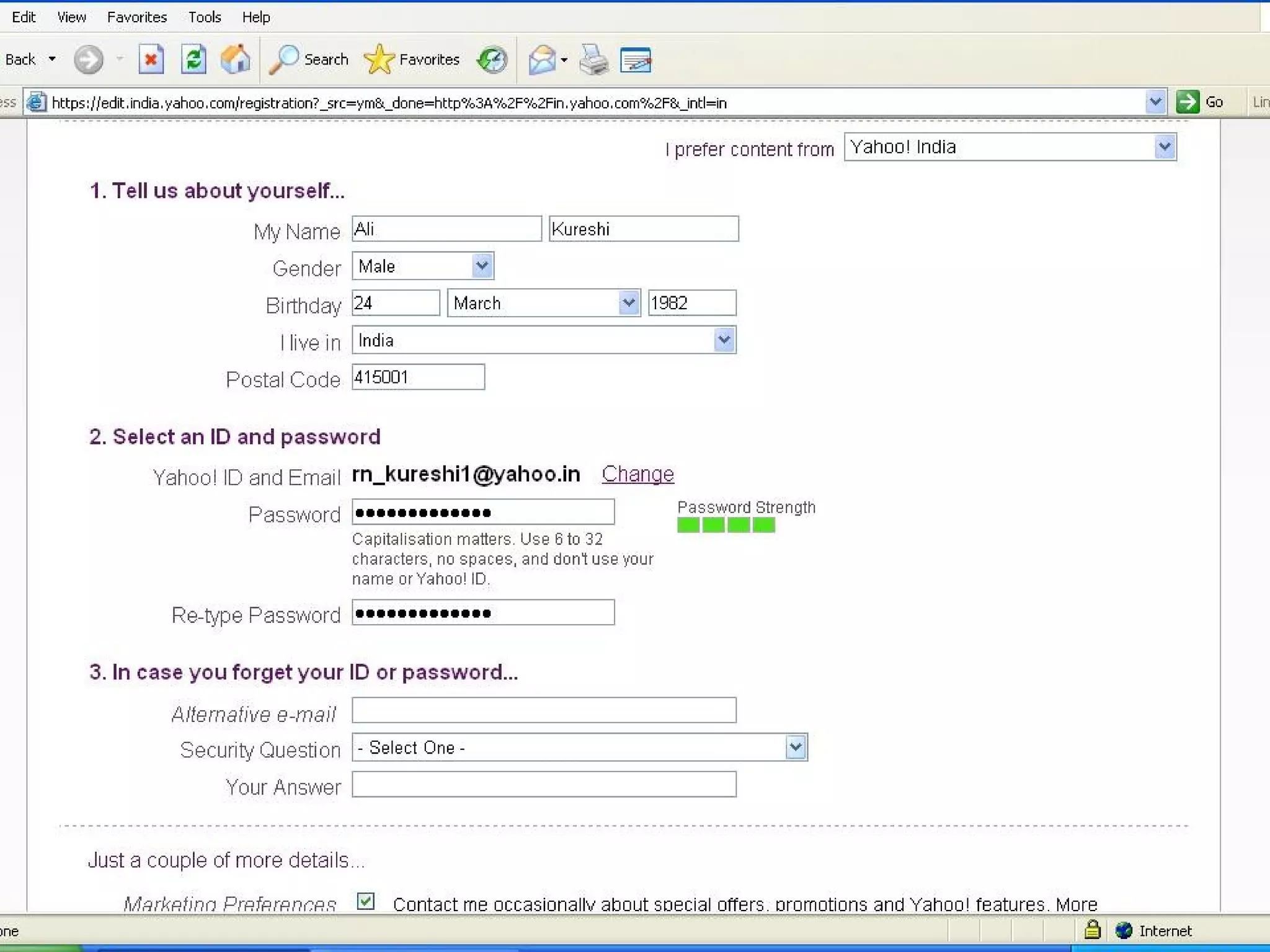The height and width of the screenshot is (952, 1270).
Task: Click the Edit page toolbar icon
Action: [x=636, y=60]
